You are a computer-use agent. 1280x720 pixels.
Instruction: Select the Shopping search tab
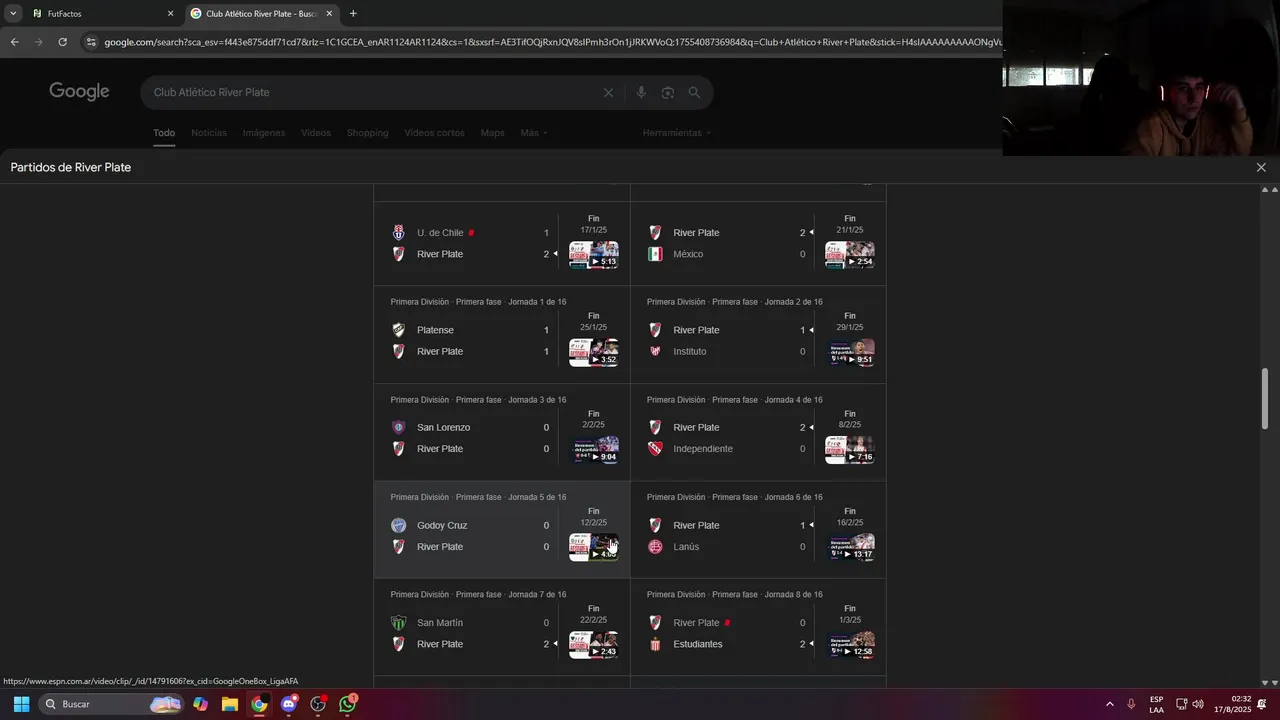(367, 133)
